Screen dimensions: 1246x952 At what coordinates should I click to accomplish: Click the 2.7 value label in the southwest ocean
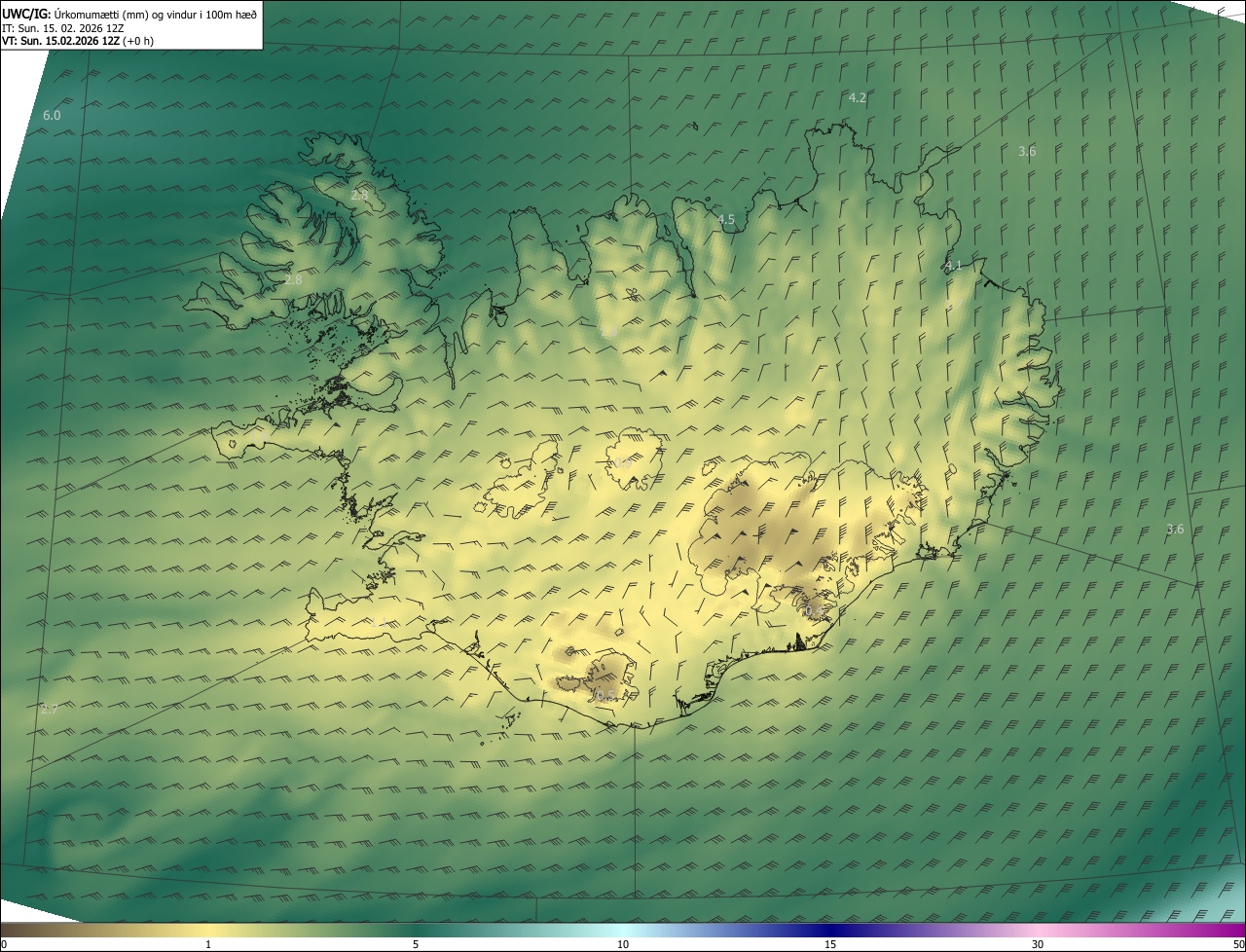pyautogui.click(x=49, y=709)
